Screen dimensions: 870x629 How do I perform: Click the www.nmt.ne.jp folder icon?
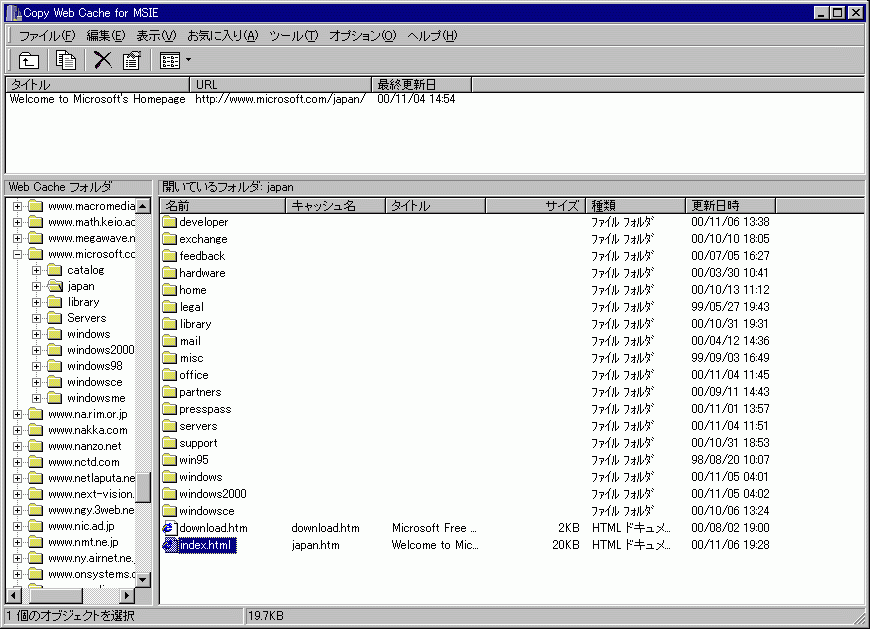click(x=36, y=542)
